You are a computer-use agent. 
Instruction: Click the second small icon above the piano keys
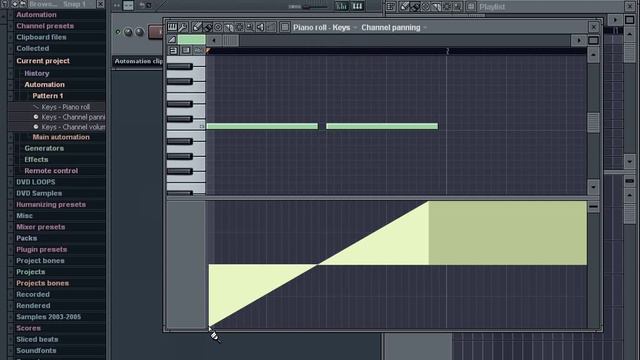click(x=186, y=50)
